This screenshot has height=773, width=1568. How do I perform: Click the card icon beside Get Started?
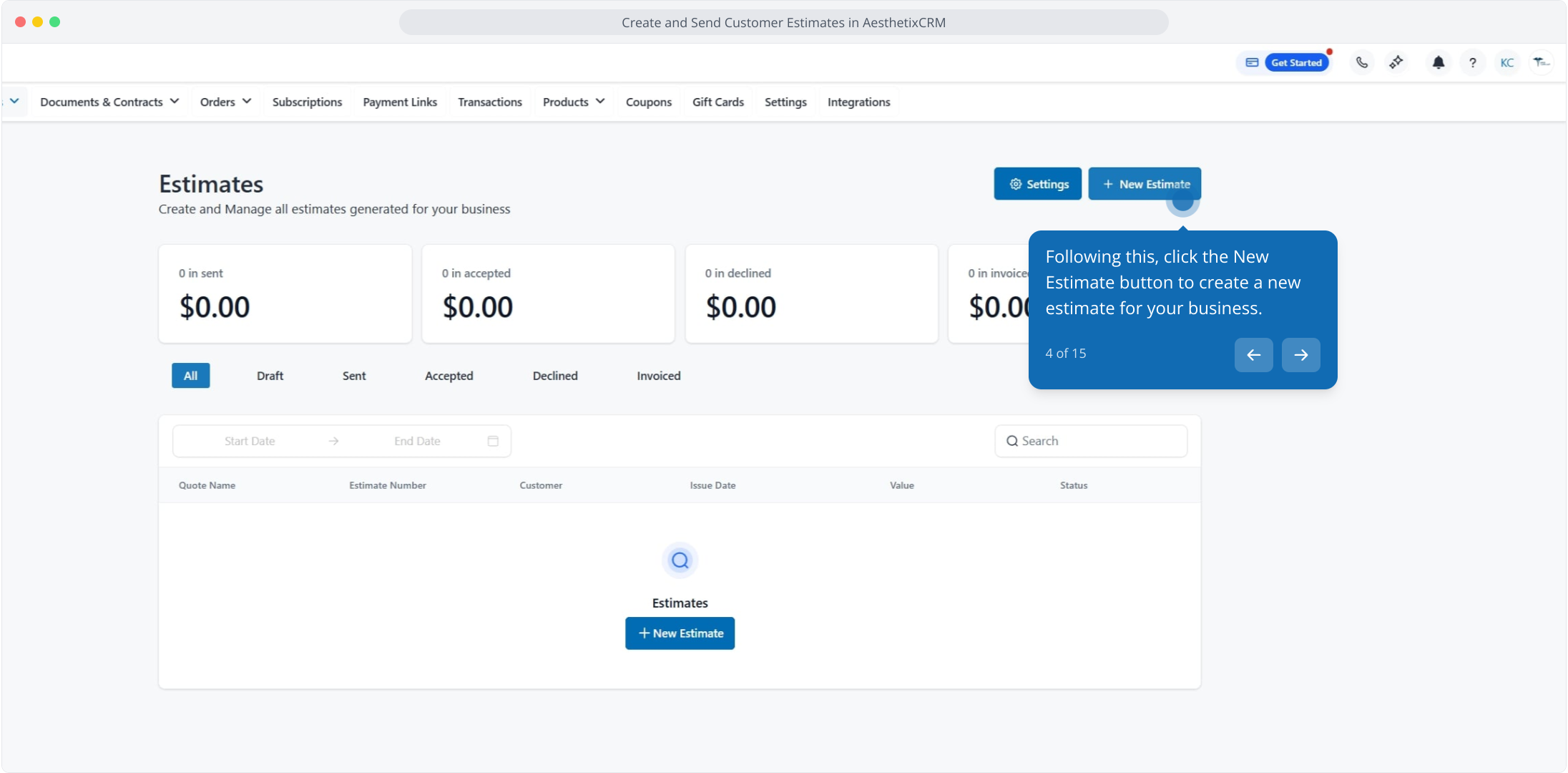click(1252, 62)
